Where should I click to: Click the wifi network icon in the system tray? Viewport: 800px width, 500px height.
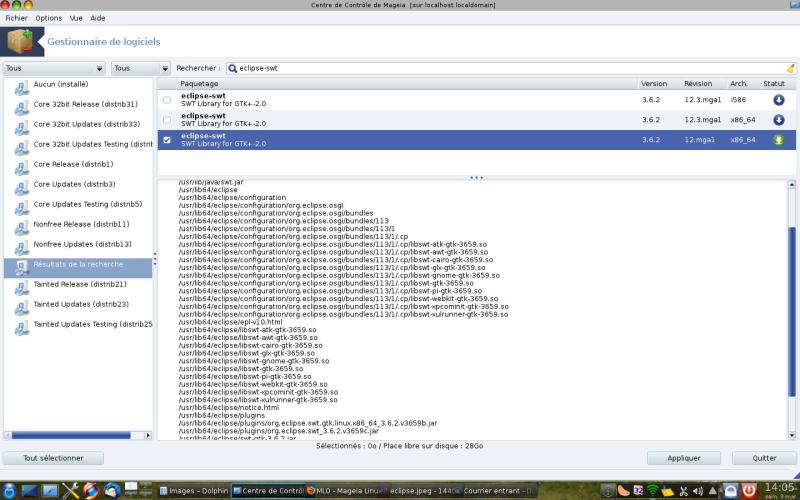pyautogui.click(x=653, y=491)
